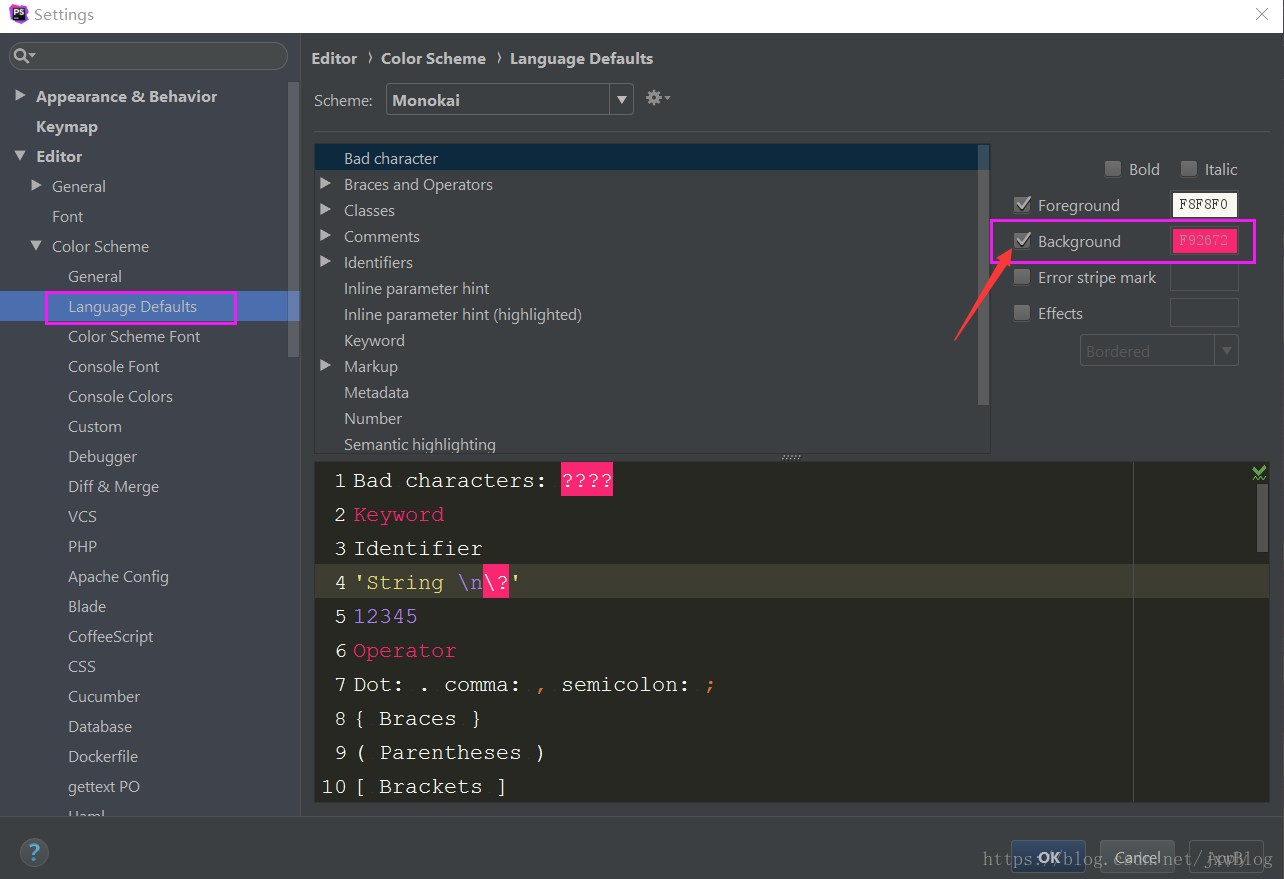Viewport: 1284px width, 879px height.
Task: Select Diff & Merge color page
Action: (113, 486)
